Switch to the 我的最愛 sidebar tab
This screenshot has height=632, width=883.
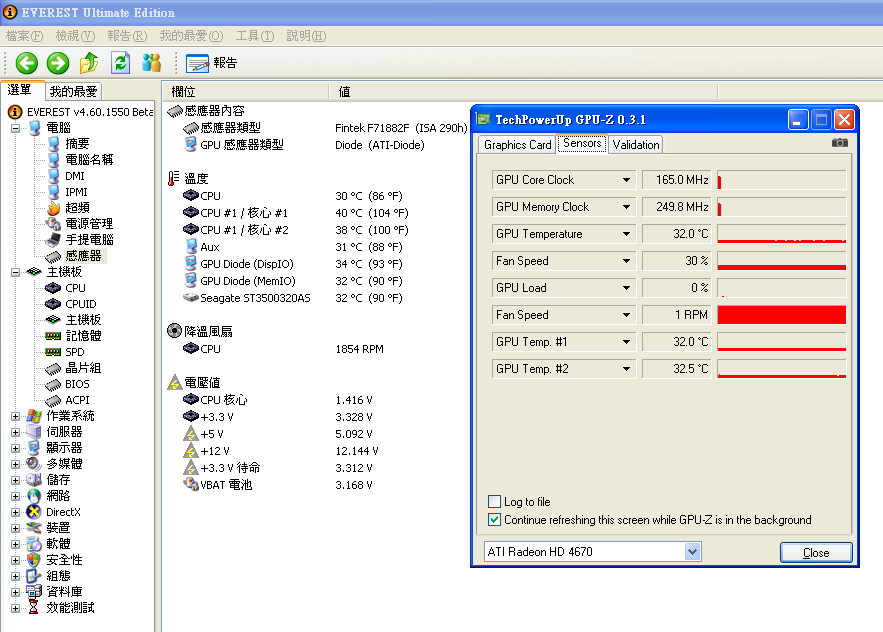(73, 91)
